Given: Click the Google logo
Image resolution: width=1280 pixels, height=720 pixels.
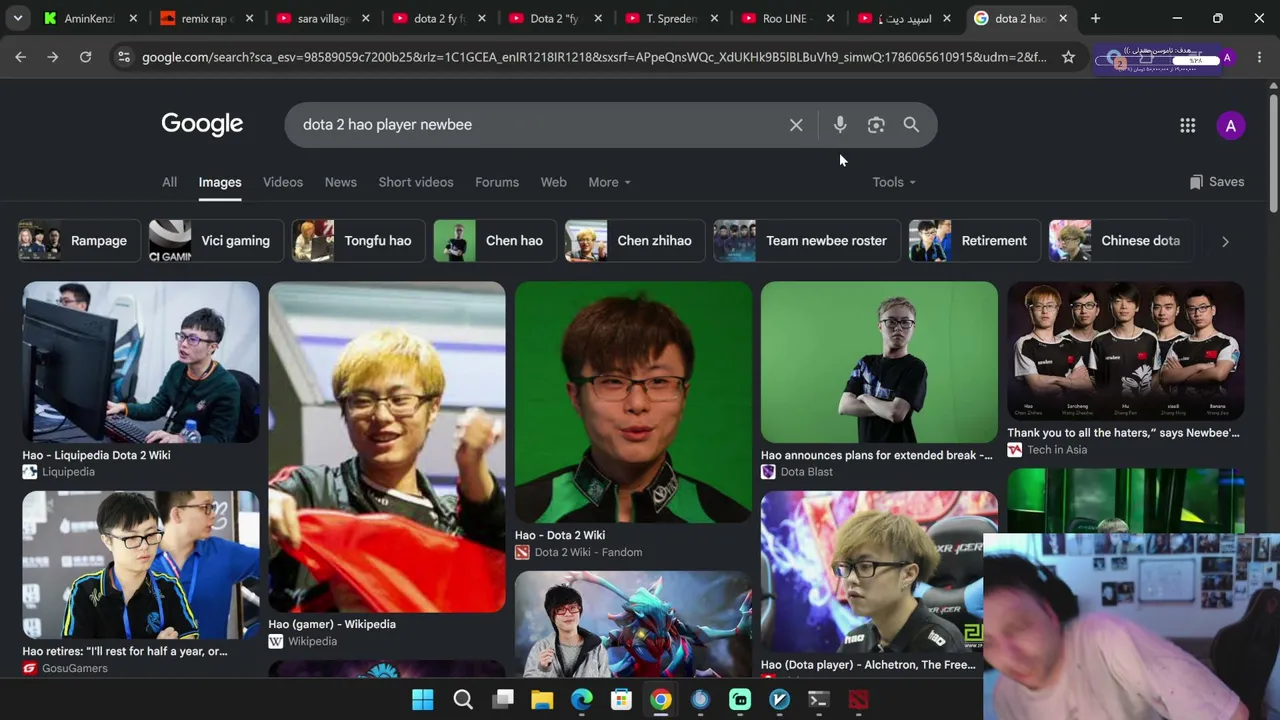Looking at the screenshot, I should coord(202,124).
